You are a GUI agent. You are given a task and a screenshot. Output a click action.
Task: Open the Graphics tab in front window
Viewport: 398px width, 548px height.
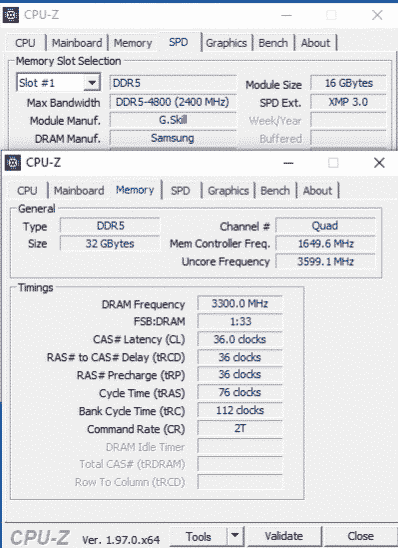click(228, 190)
